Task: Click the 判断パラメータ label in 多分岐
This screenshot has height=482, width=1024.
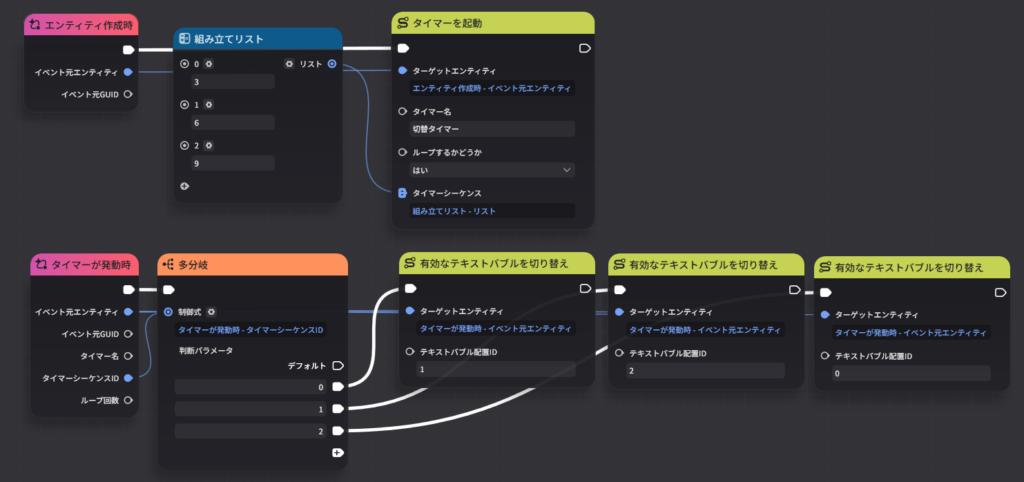Action: click(206, 350)
